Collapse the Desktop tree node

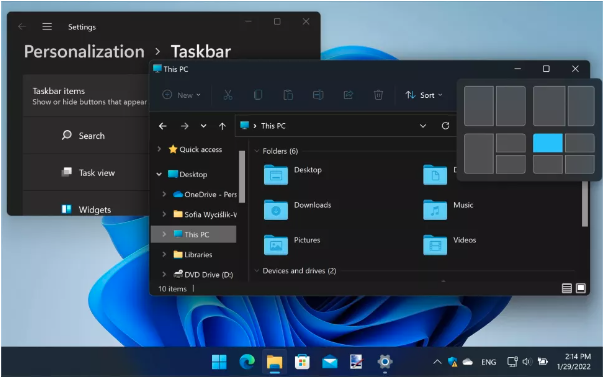click(159, 174)
